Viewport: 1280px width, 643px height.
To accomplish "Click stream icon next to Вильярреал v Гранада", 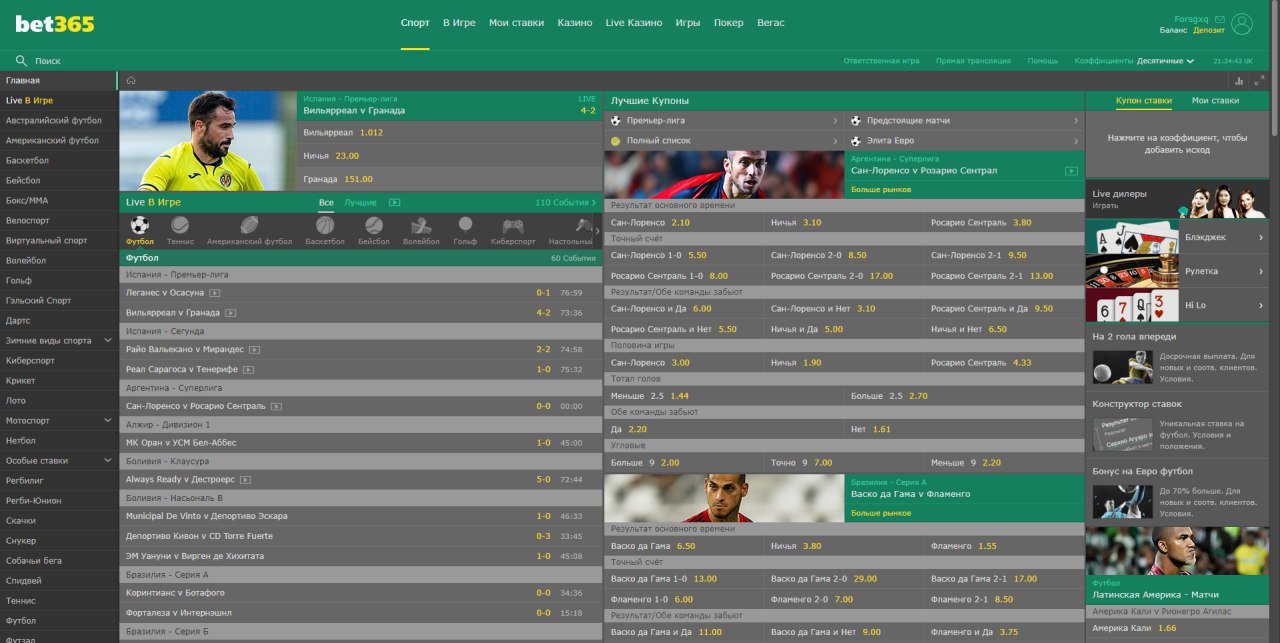I will 231,313.
